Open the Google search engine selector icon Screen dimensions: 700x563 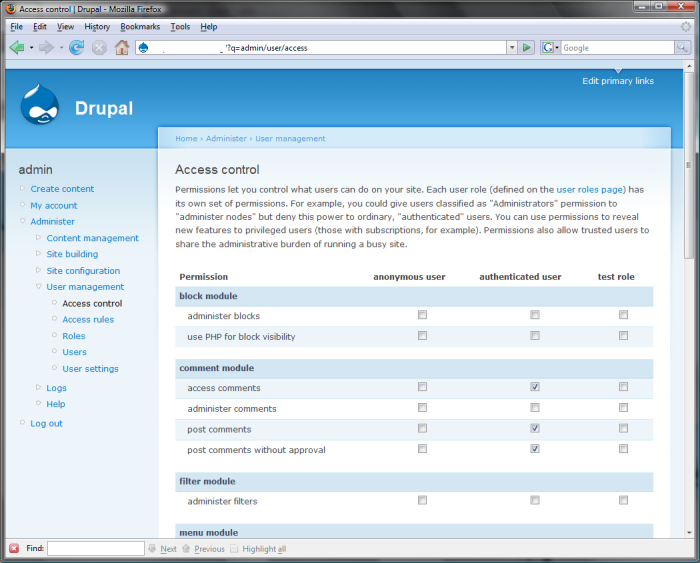click(x=550, y=47)
